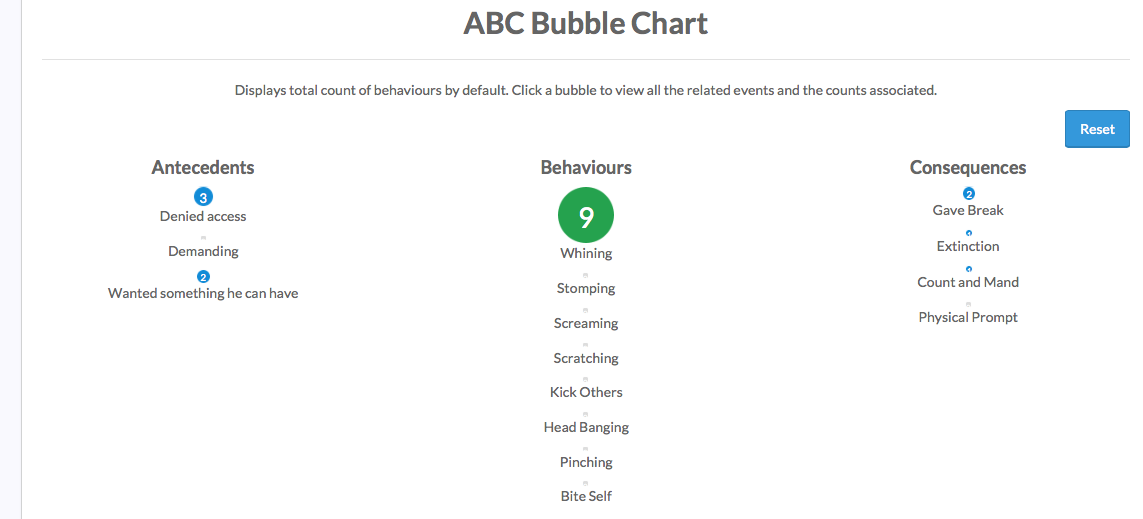The width and height of the screenshot is (1143, 519).
Task: Click the Kick Others label
Action: click(586, 392)
